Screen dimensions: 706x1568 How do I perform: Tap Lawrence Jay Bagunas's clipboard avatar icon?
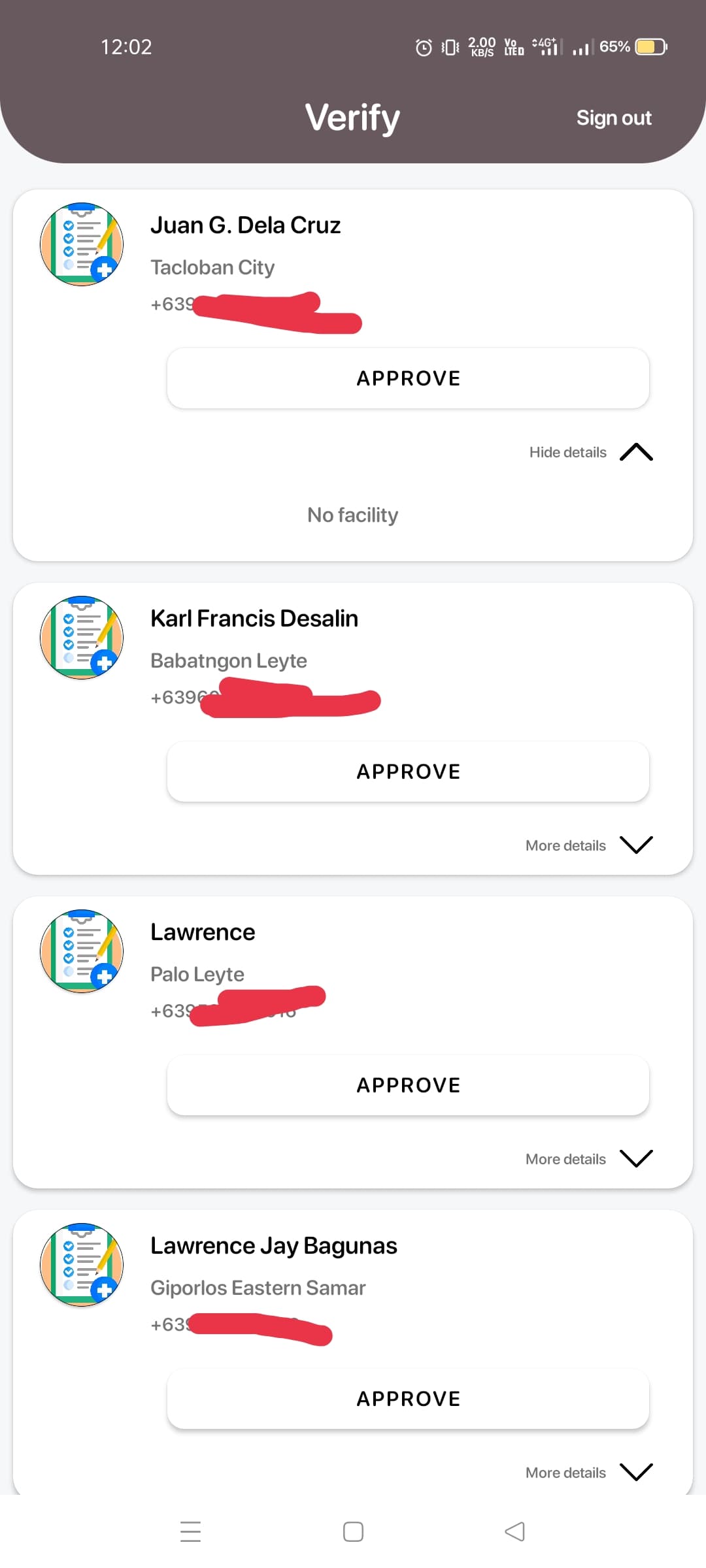[x=82, y=1265]
